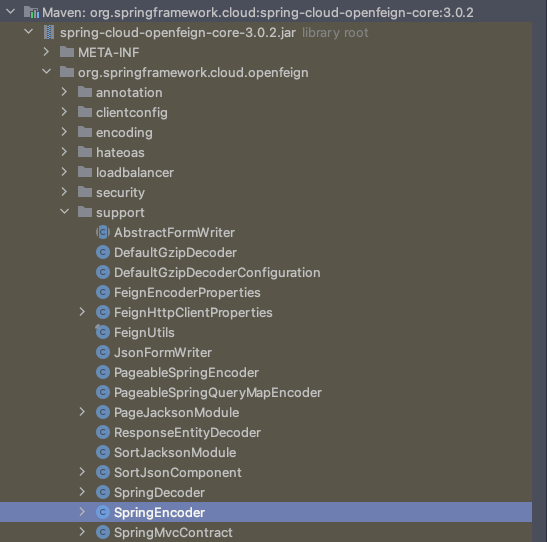
Task: Click the AbstractFormWriter abstract class icon
Action: [x=103, y=232]
